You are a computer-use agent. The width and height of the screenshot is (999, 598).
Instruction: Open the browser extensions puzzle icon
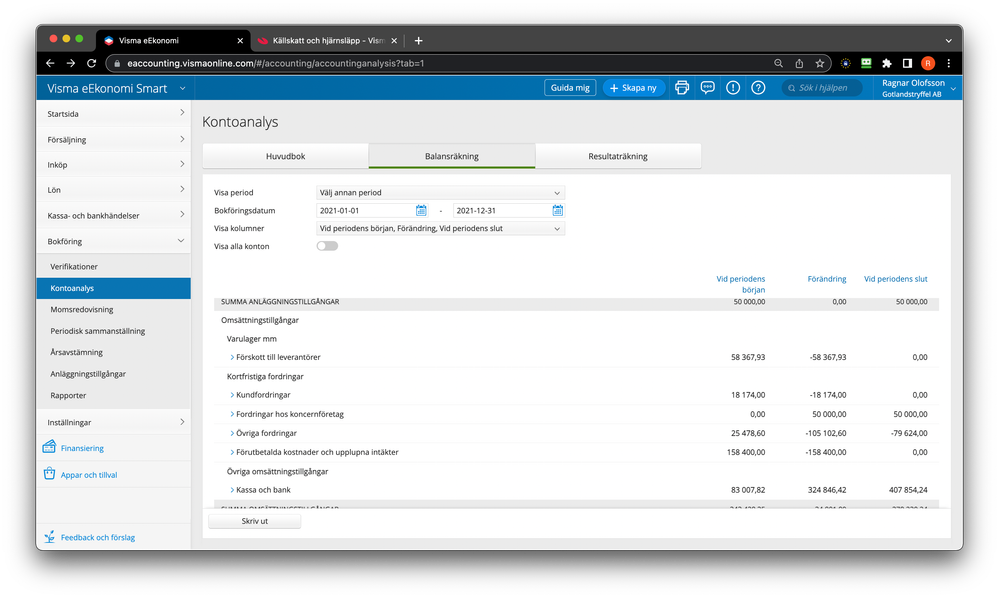[887, 63]
